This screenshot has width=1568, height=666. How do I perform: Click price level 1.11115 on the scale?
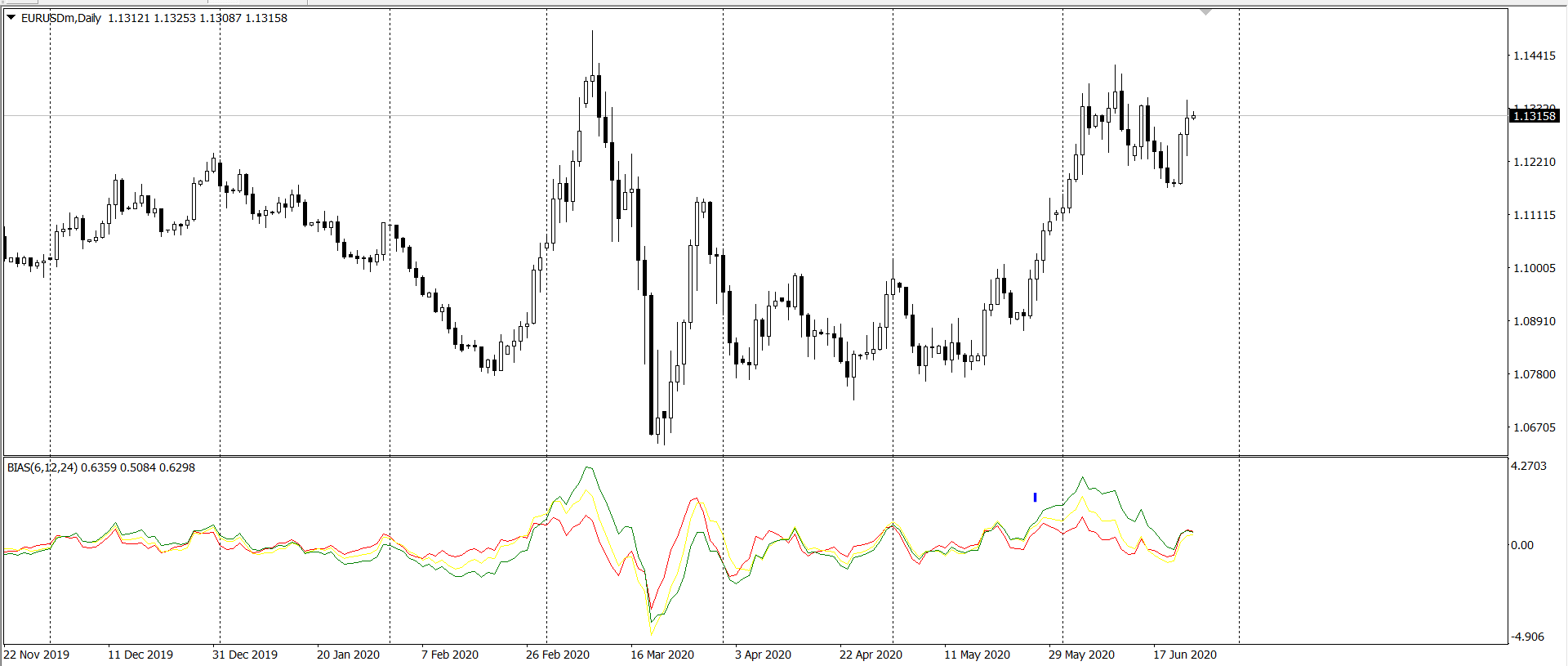pyautogui.click(x=1535, y=215)
